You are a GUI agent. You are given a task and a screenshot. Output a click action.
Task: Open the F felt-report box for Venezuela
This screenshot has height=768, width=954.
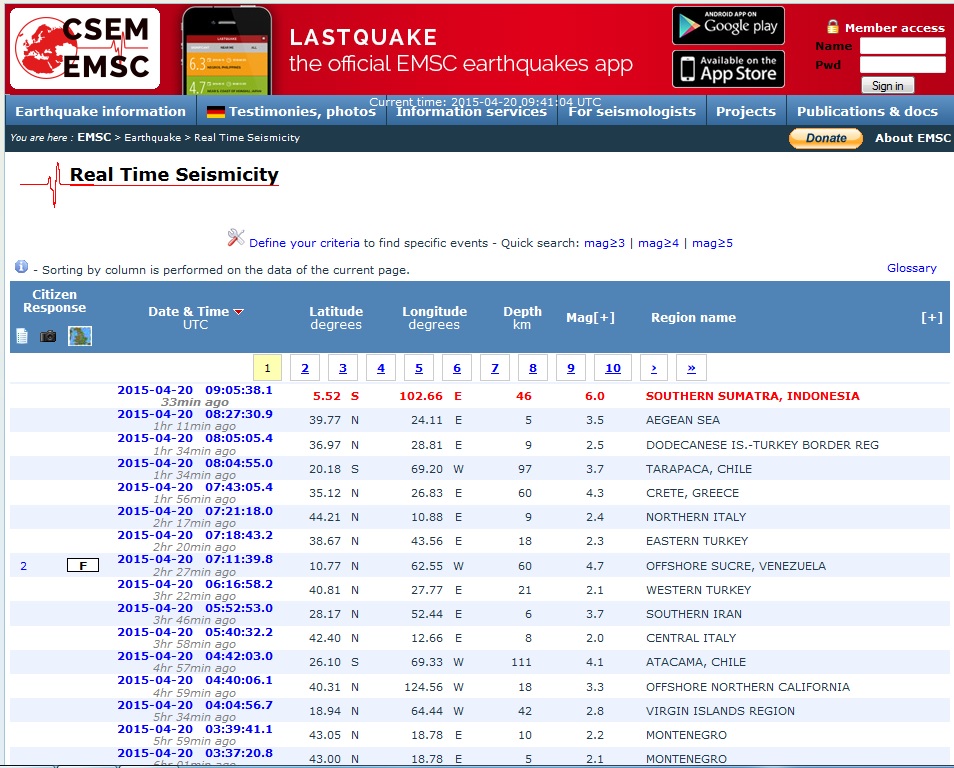(x=83, y=566)
